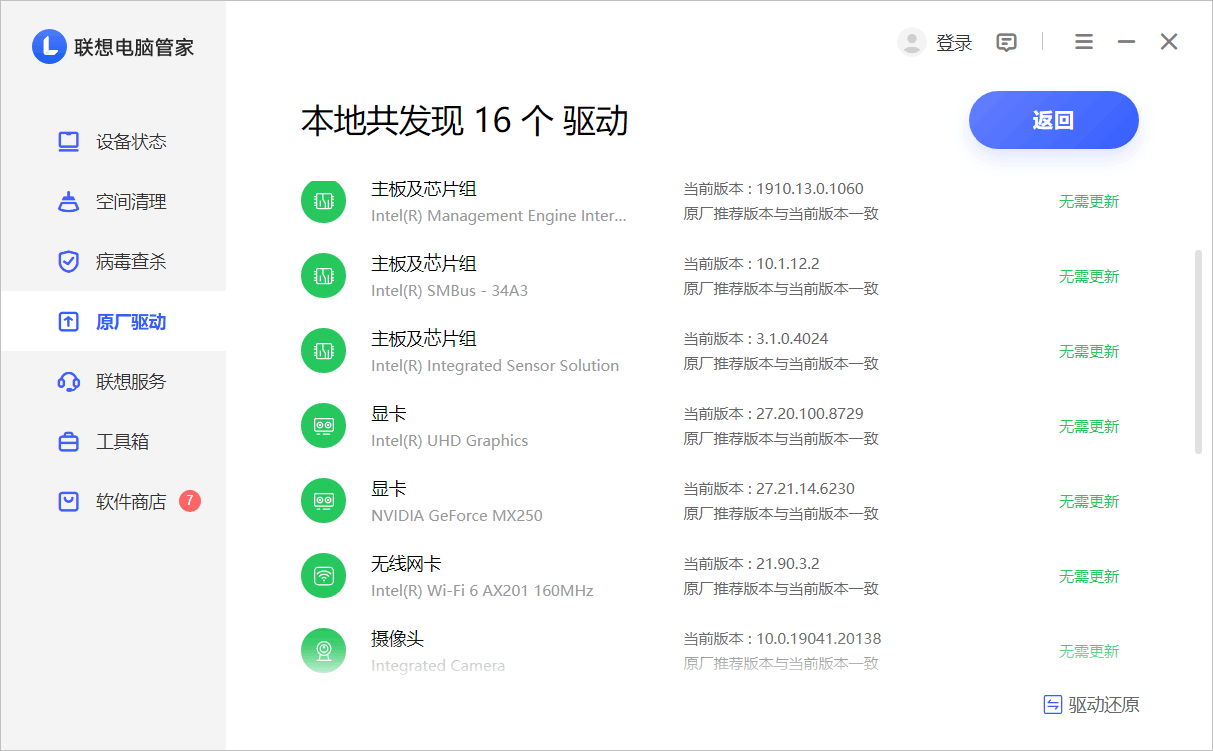The image size is (1213, 751).
Task: Click the Wi-Fi 6 AX201 wireless icon
Action: tap(323, 576)
